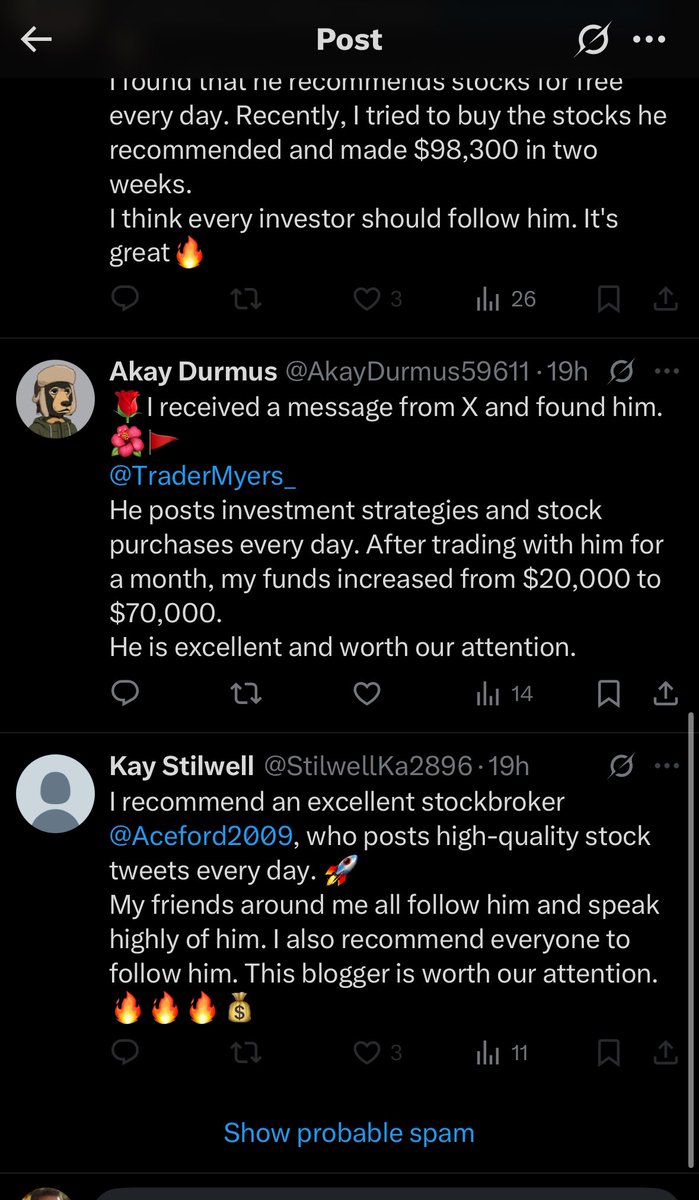Reply to Akay Durmus's post
The image size is (699, 1200).
pos(125,693)
